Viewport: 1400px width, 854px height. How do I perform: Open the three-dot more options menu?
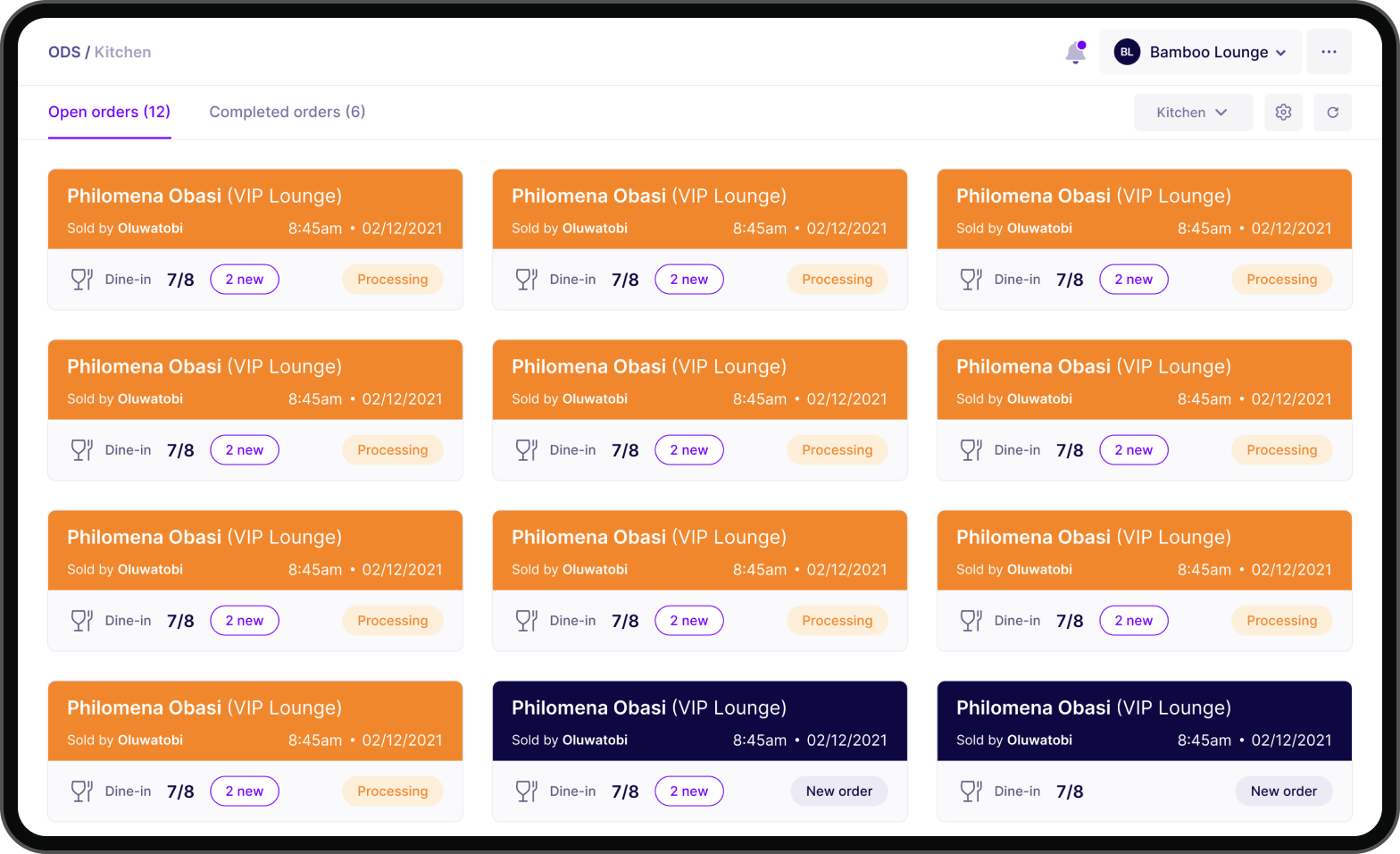coord(1329,52)
